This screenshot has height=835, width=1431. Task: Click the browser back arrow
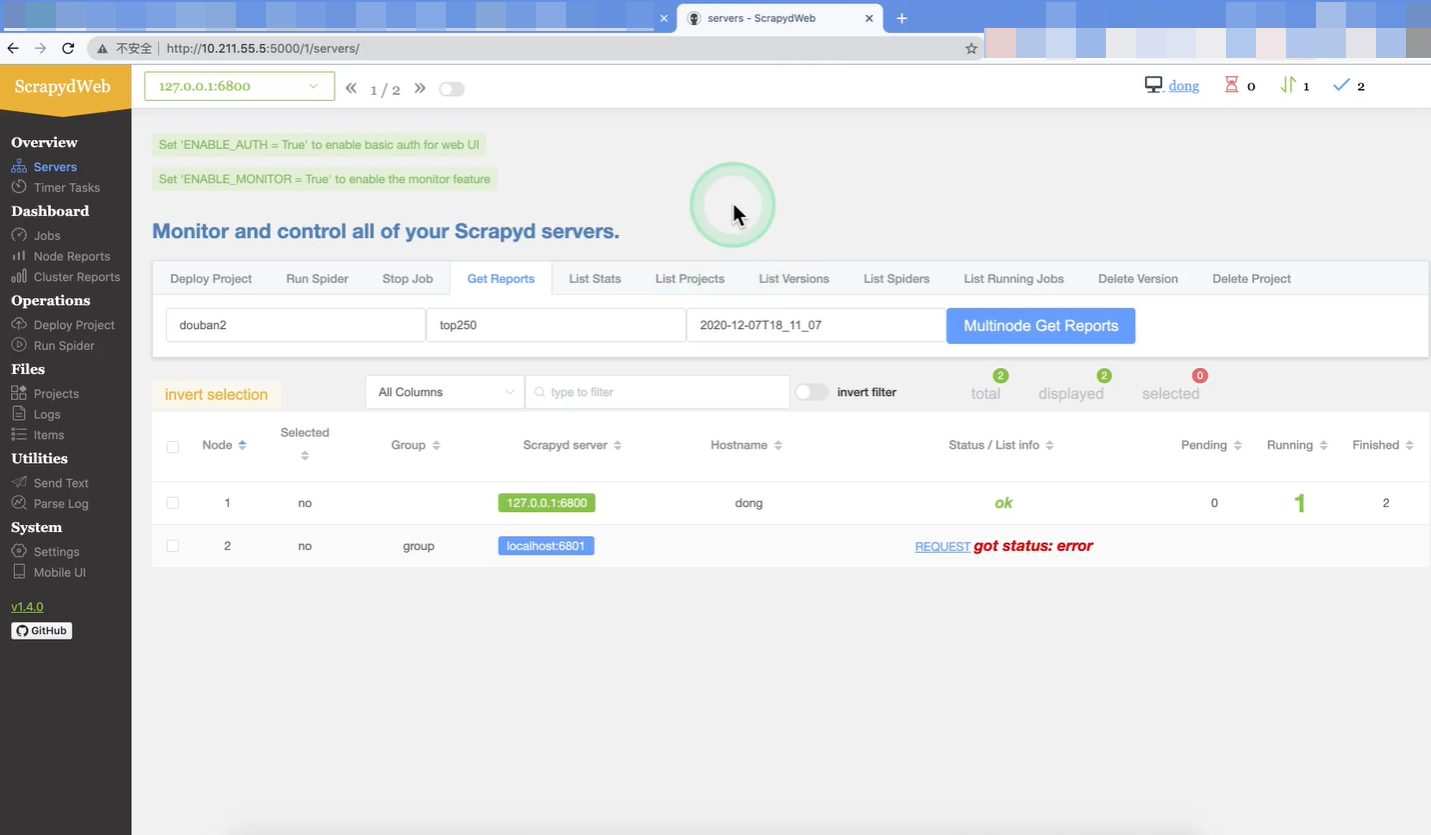tap(13, 48)
